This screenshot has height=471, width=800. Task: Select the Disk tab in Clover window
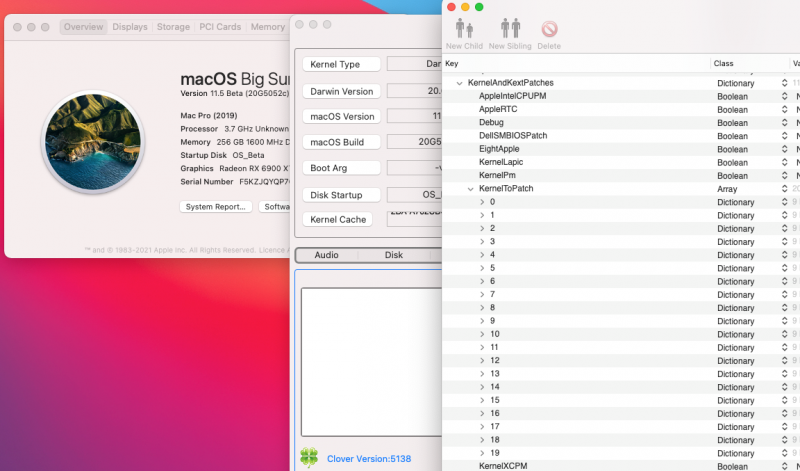(394, 255)
